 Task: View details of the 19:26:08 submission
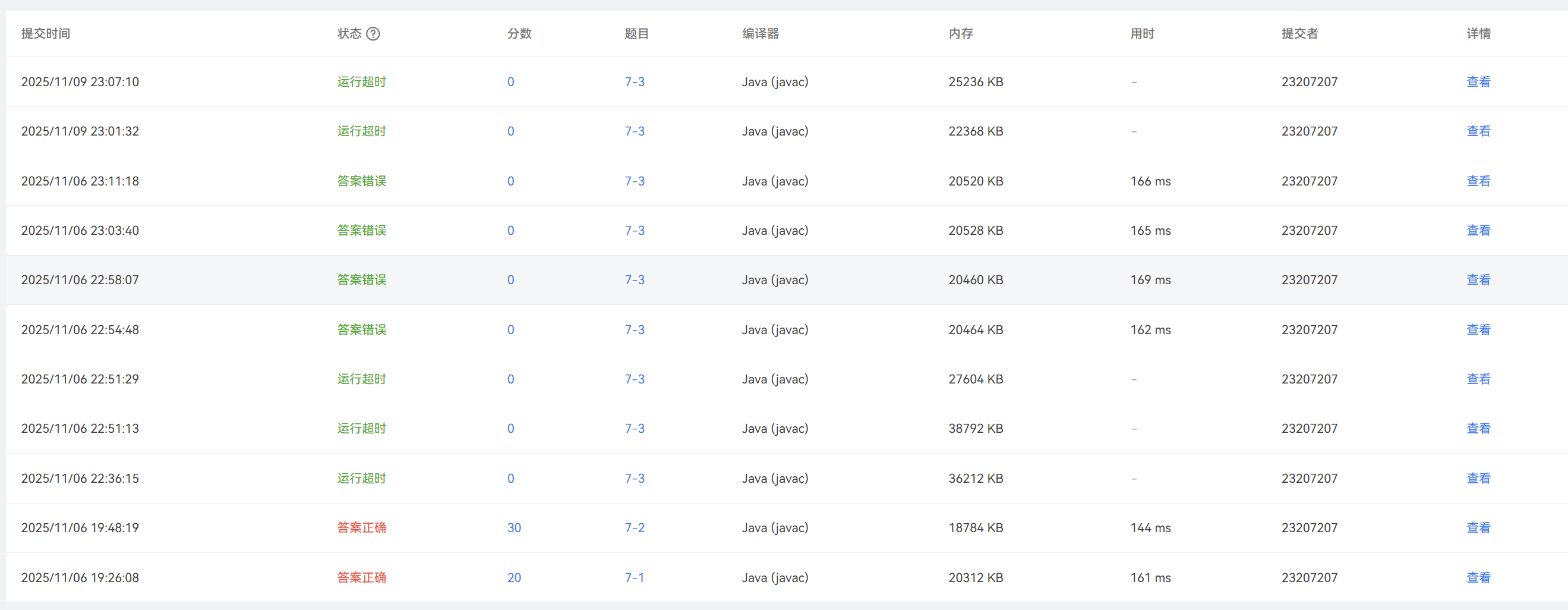1478,578
